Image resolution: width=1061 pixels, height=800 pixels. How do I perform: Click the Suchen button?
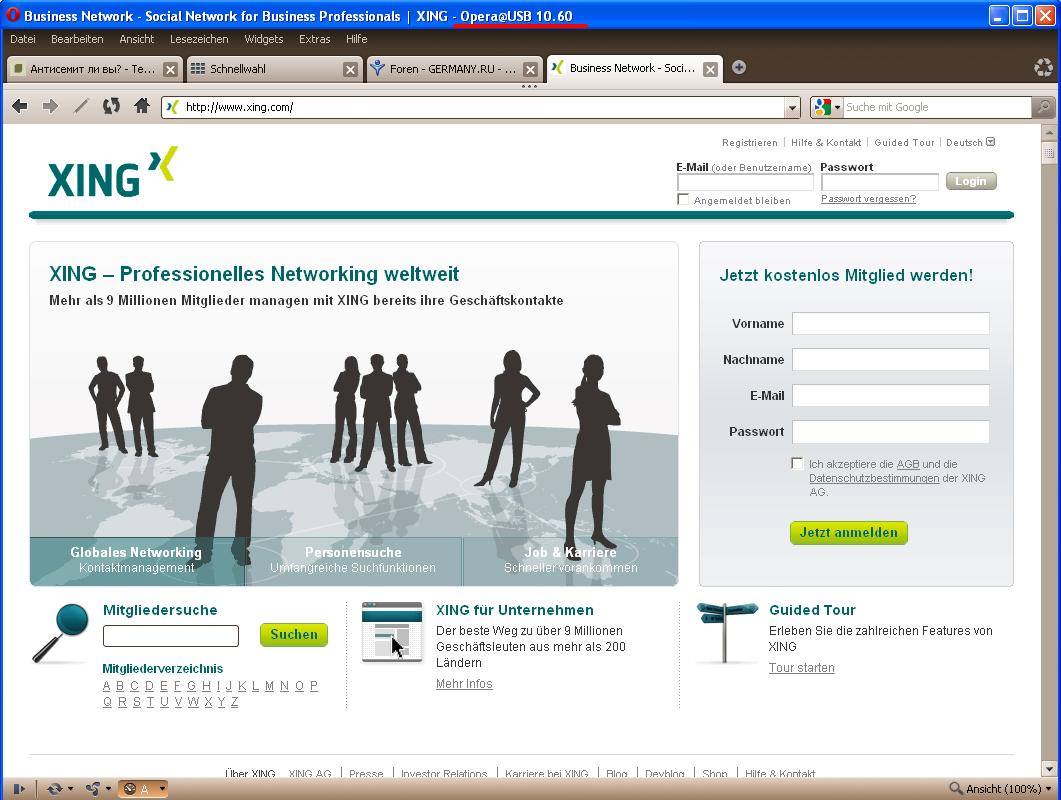[x=294, y=634]
